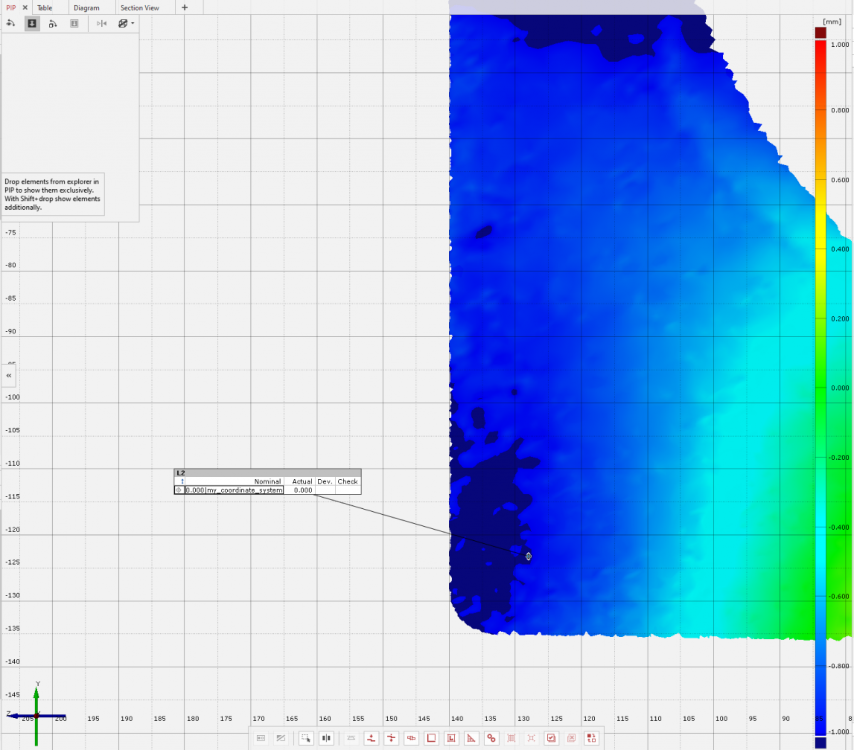This screenshot has height=750, width=854.
Task: Open the Diagram tab
Action: (x=86, y=7)
